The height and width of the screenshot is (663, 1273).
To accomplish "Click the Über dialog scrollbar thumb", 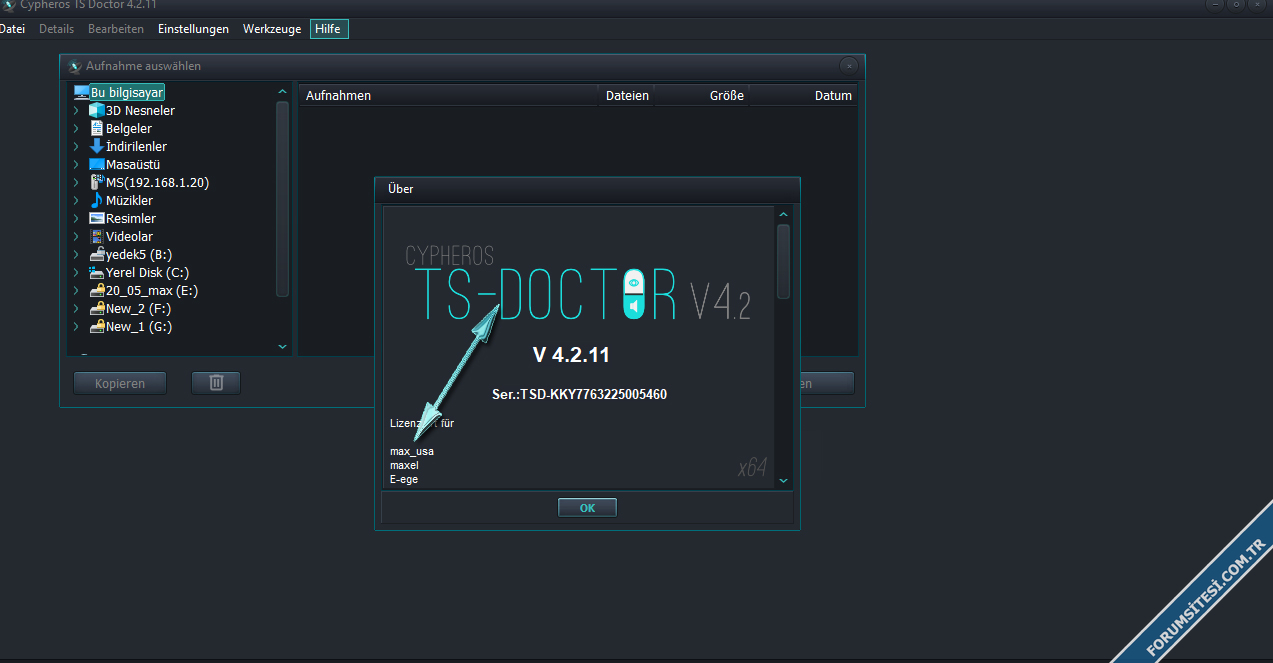I will pos(784,261).
